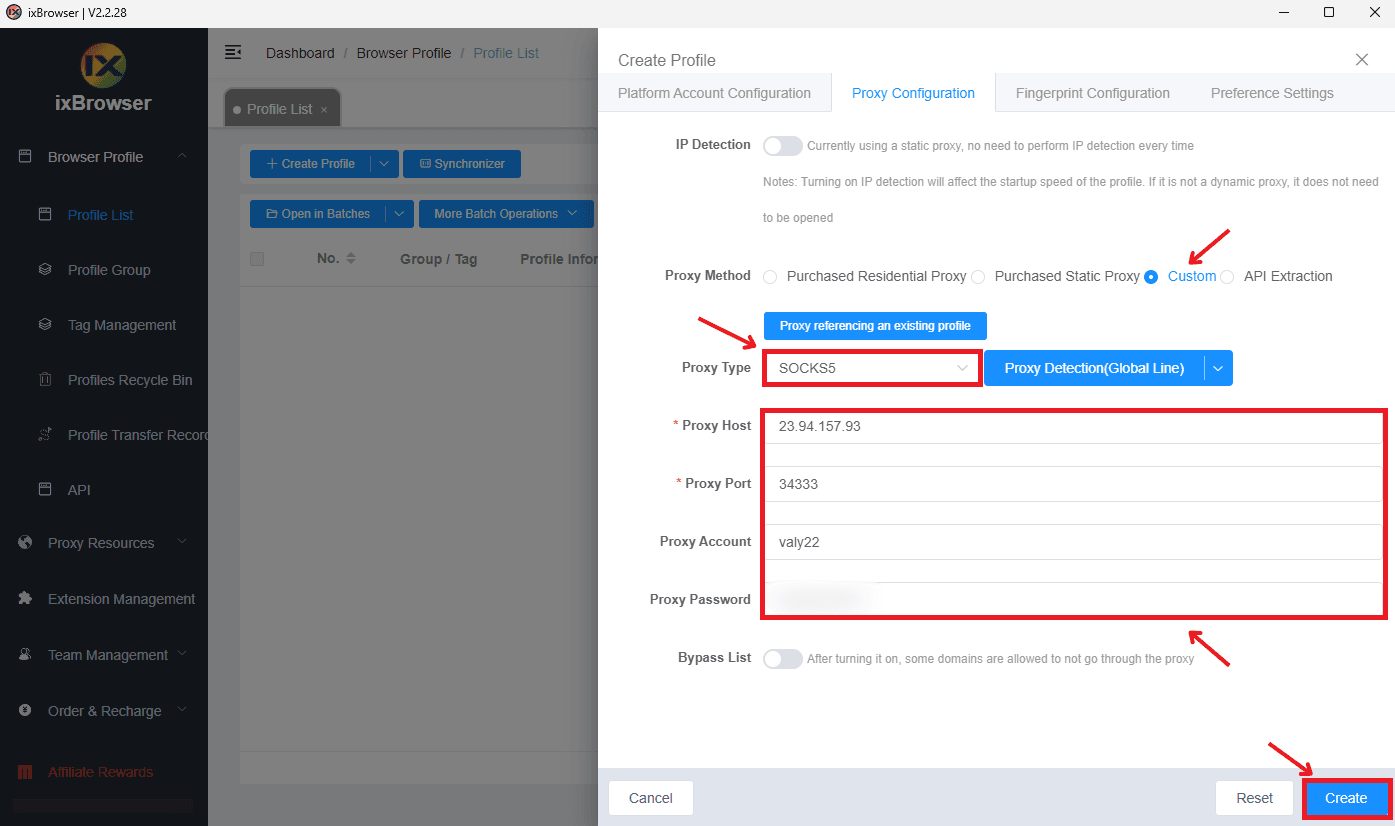Open the Preference Settings tab

pos(1272,92)
